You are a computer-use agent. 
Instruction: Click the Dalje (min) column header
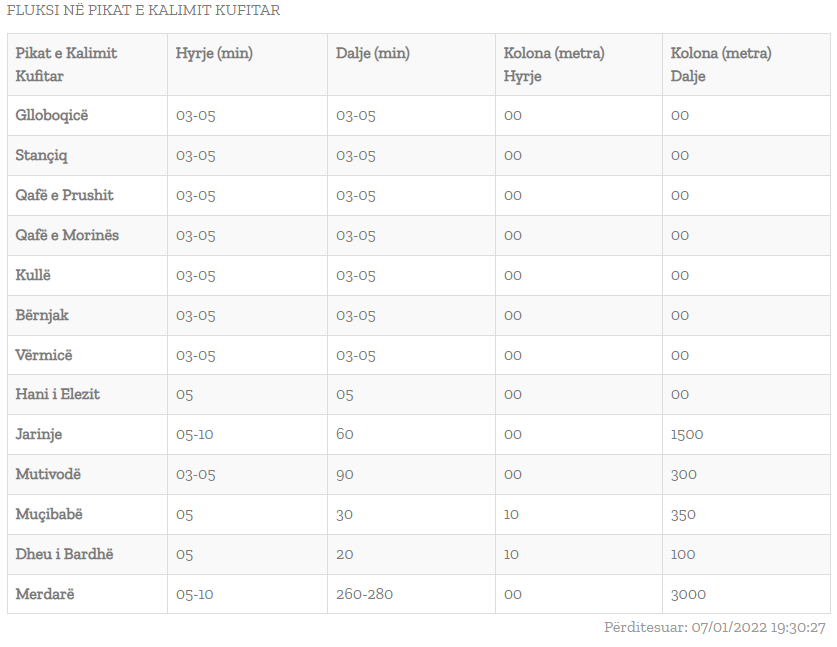(373, 53)
